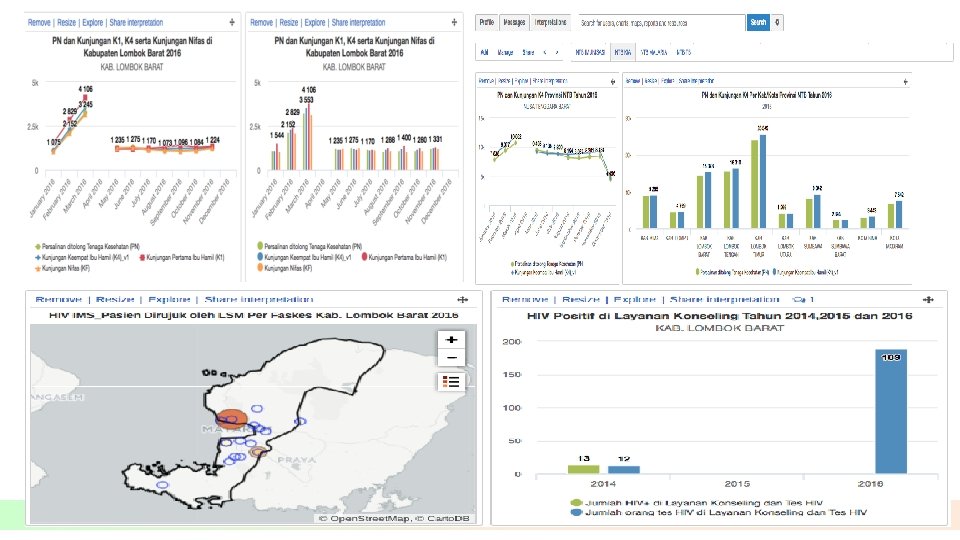Viewport: 960px width, 540px height.
Task: Go to next dashboards with right arrow
Action: [x=557, y=53]
